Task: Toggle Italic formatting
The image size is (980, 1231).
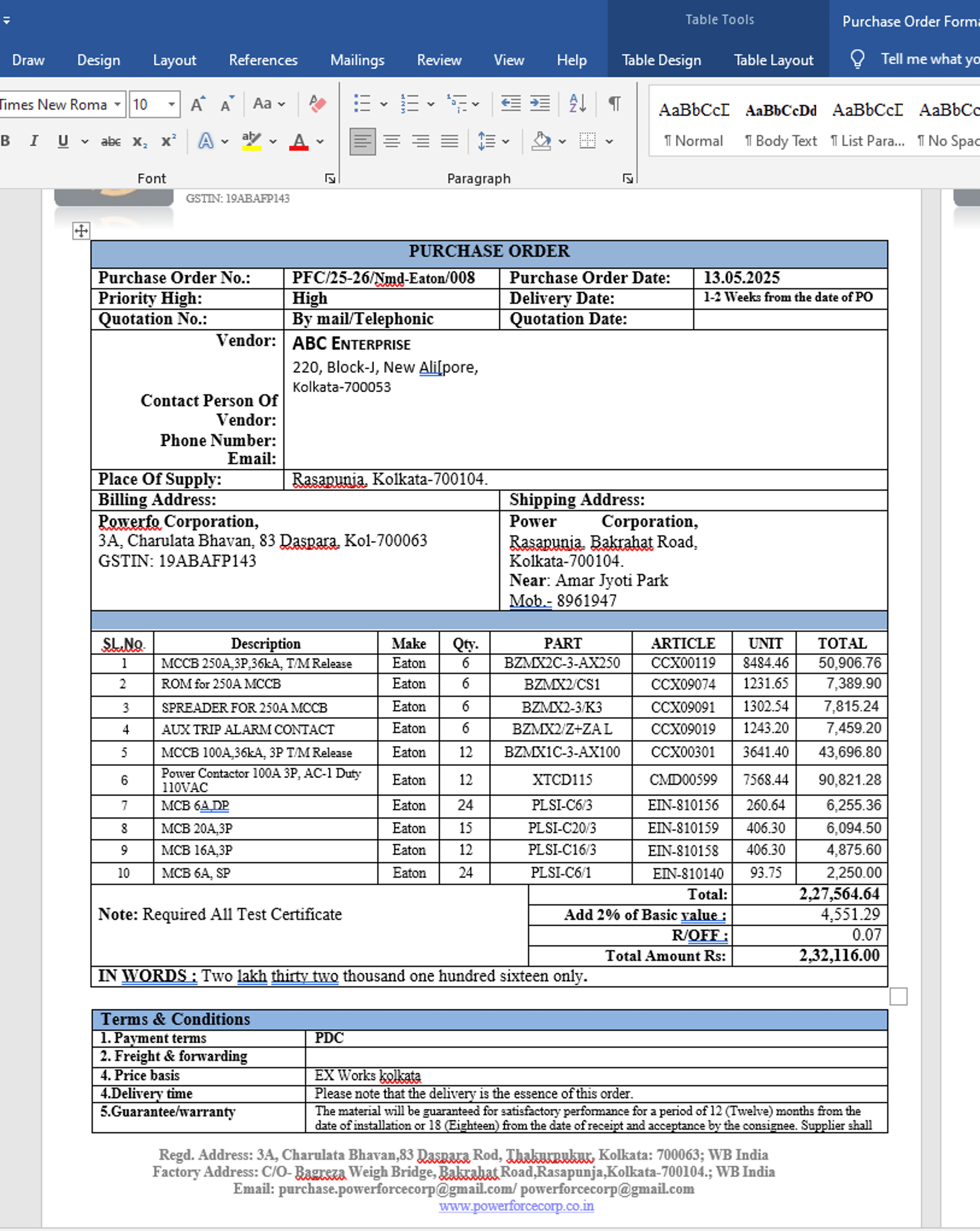Action: (34, 141)
